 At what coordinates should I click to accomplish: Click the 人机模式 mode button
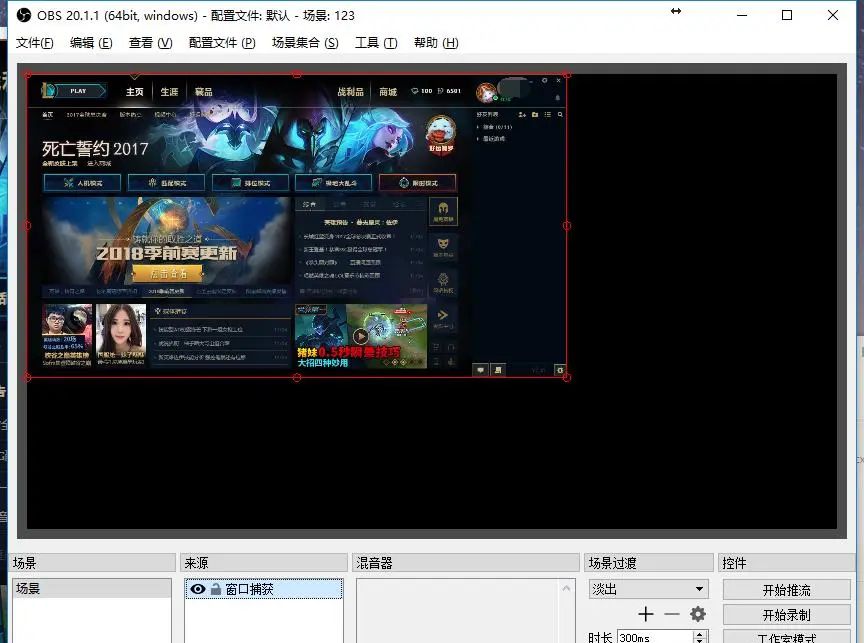82,183
